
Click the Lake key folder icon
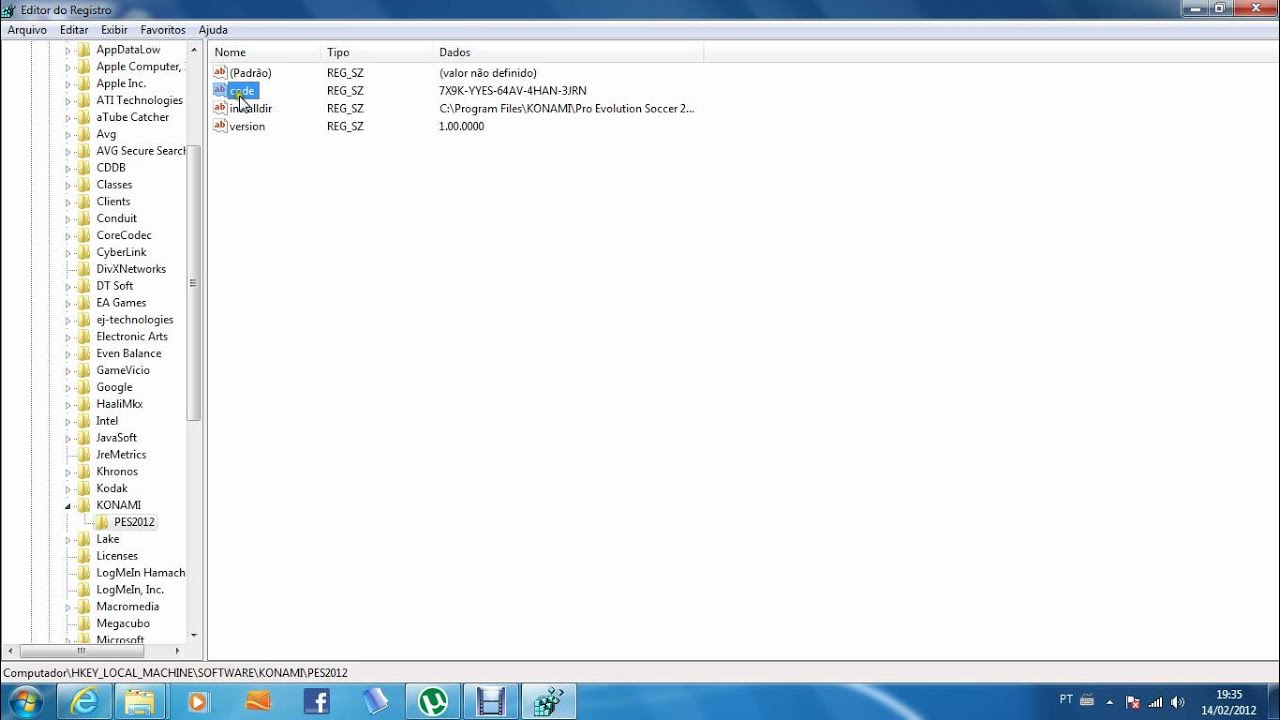tap(84, 539)
